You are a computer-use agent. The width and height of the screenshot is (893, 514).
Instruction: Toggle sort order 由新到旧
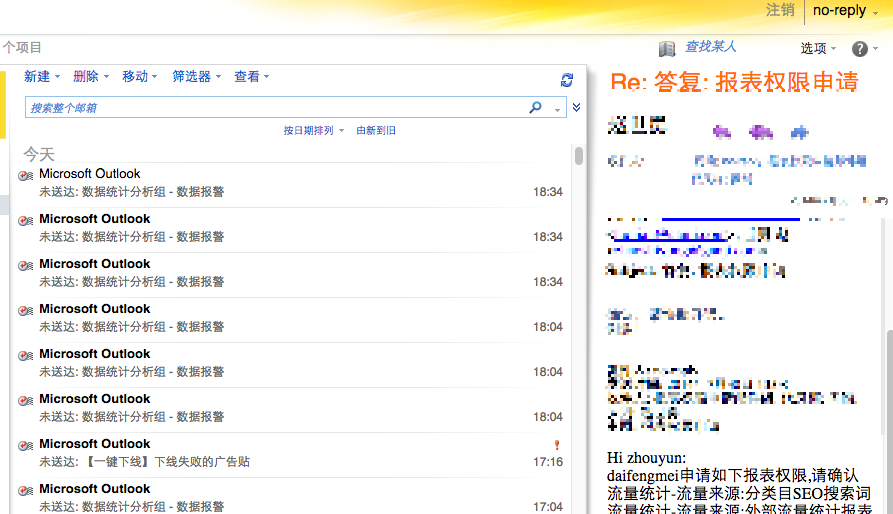click(x=376, y=130)
